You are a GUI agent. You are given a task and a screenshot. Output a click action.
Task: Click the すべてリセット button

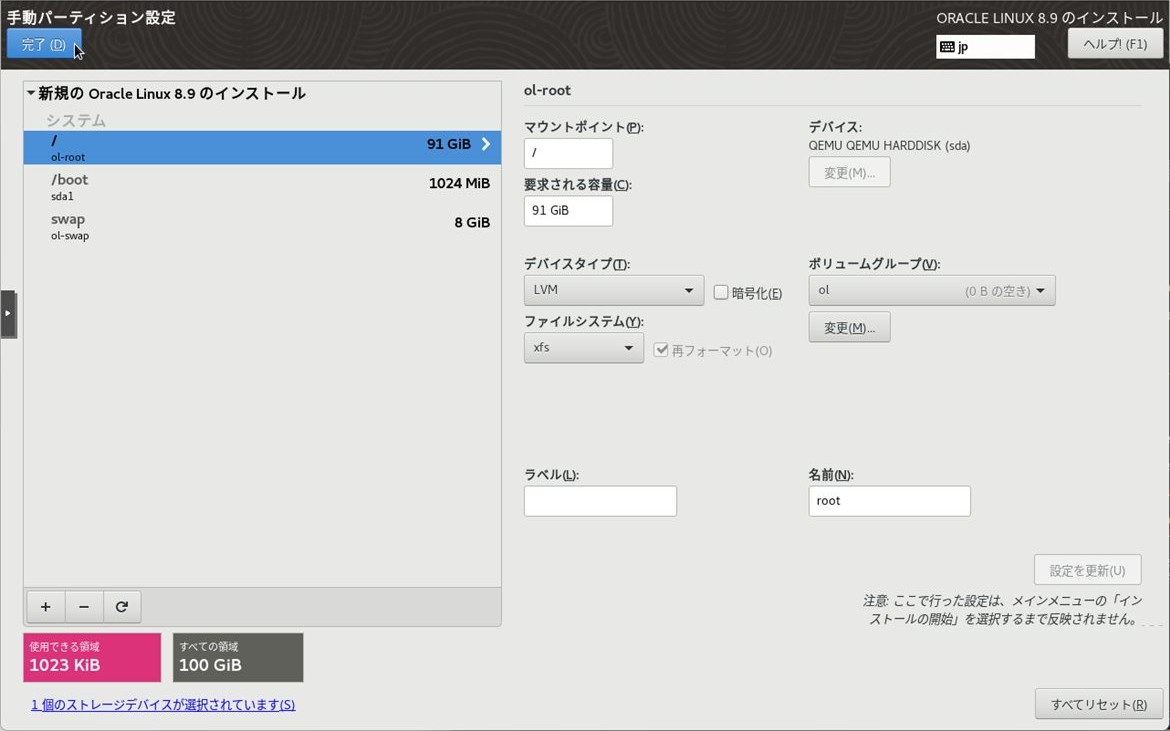(x=1098, y=704)
